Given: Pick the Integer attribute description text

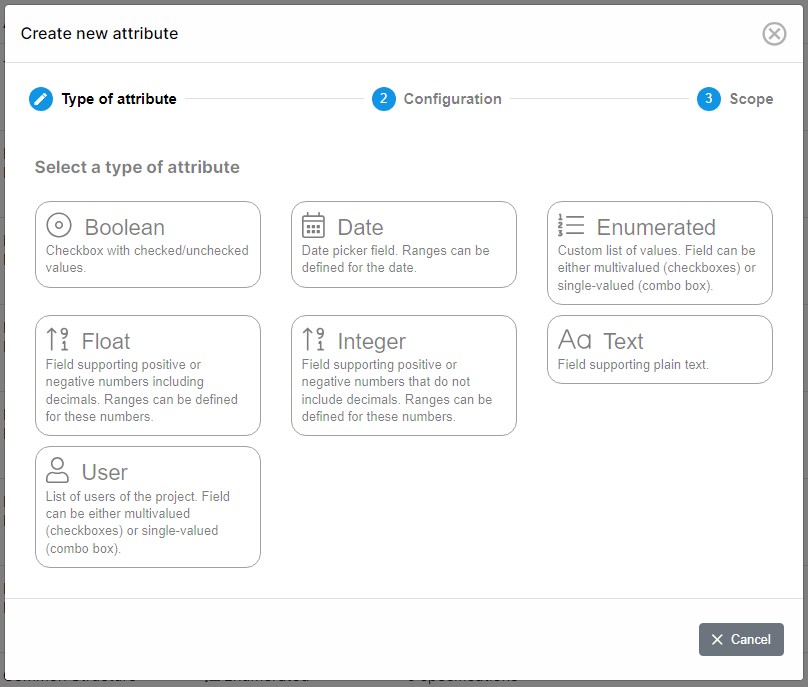Looking at the screenshot, I should coord(397,390).
